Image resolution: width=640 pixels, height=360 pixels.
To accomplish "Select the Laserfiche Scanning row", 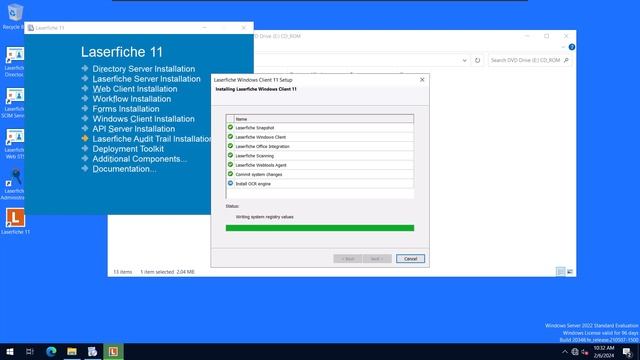I will tap(320, 156).
